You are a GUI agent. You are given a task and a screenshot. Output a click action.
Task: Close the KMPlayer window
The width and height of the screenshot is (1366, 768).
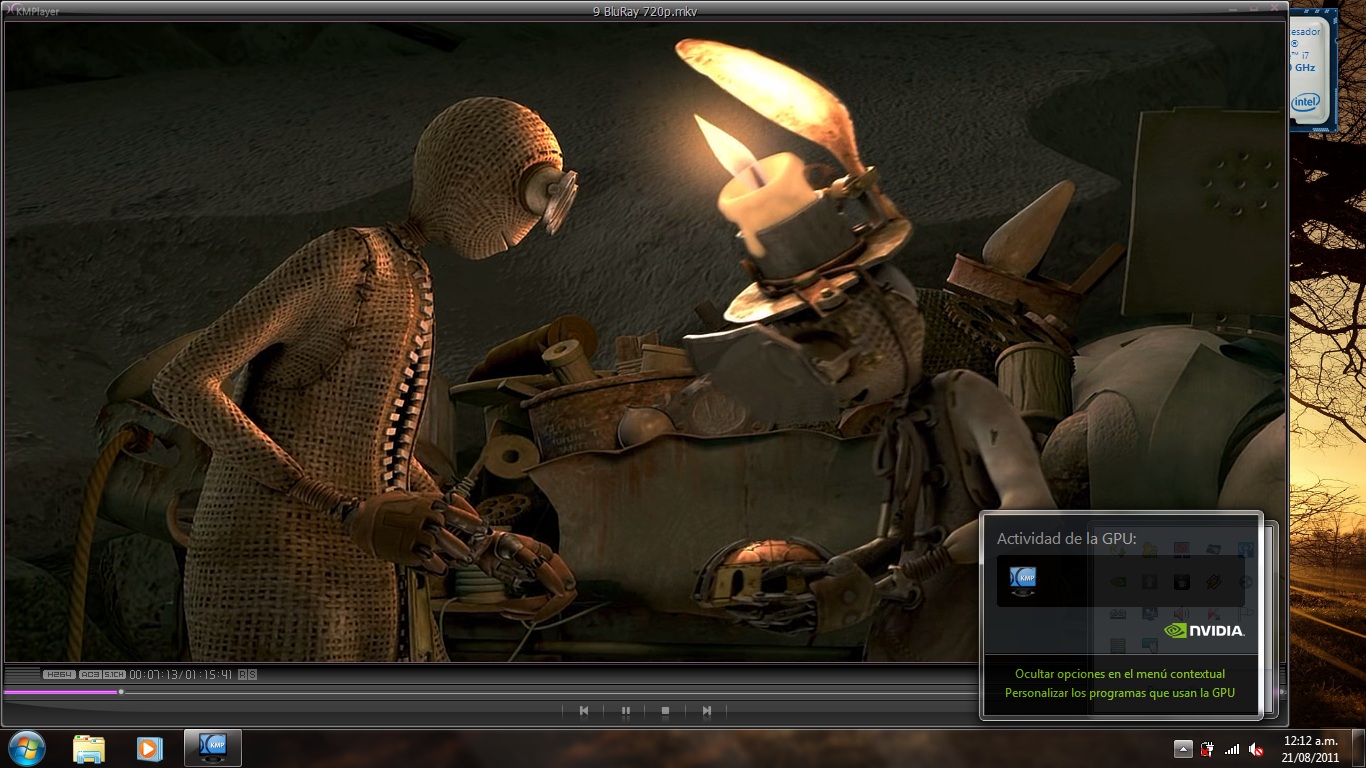[1273, 9]
